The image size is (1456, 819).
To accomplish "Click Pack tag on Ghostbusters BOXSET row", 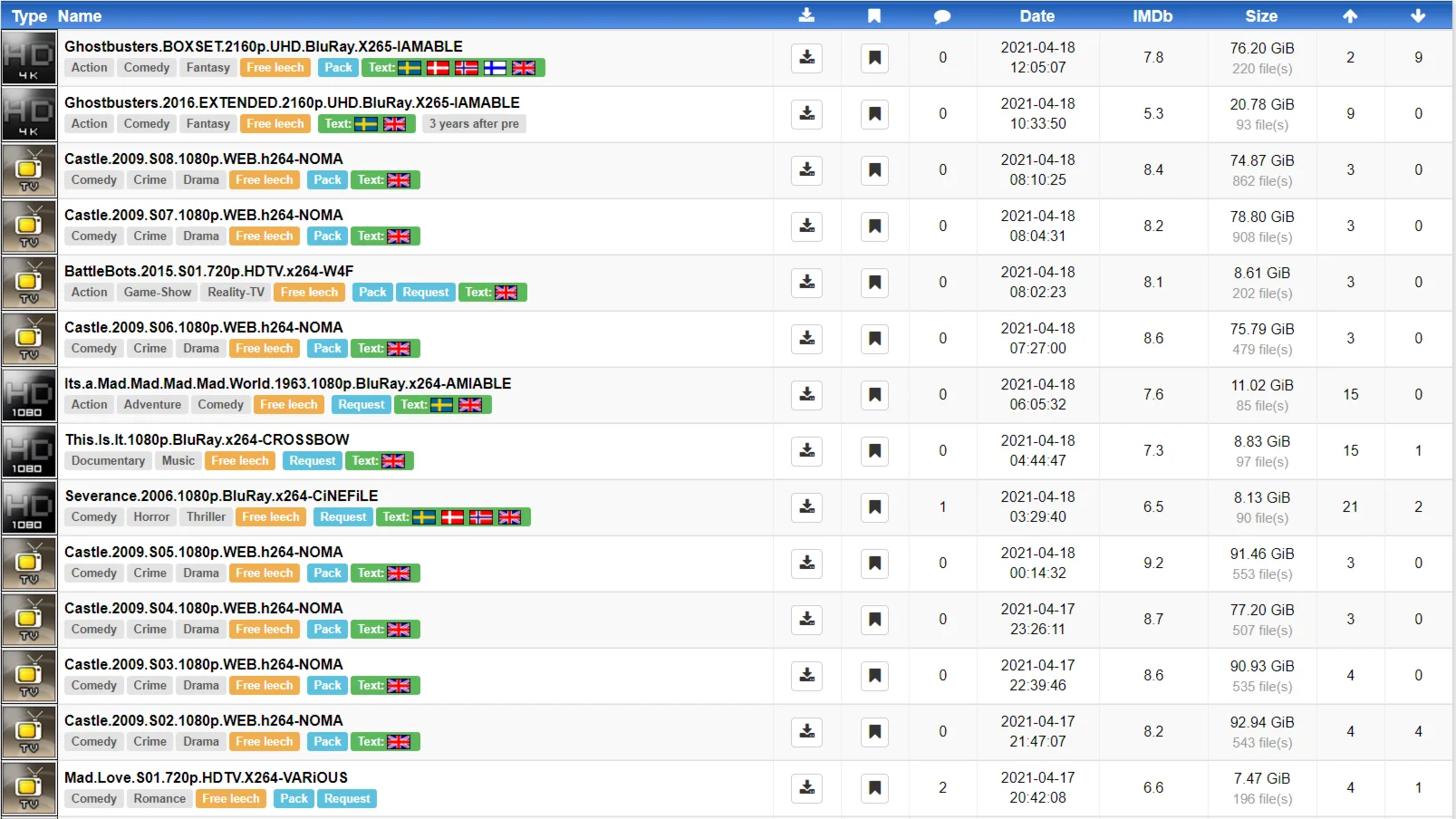I will tap(338, 67).
